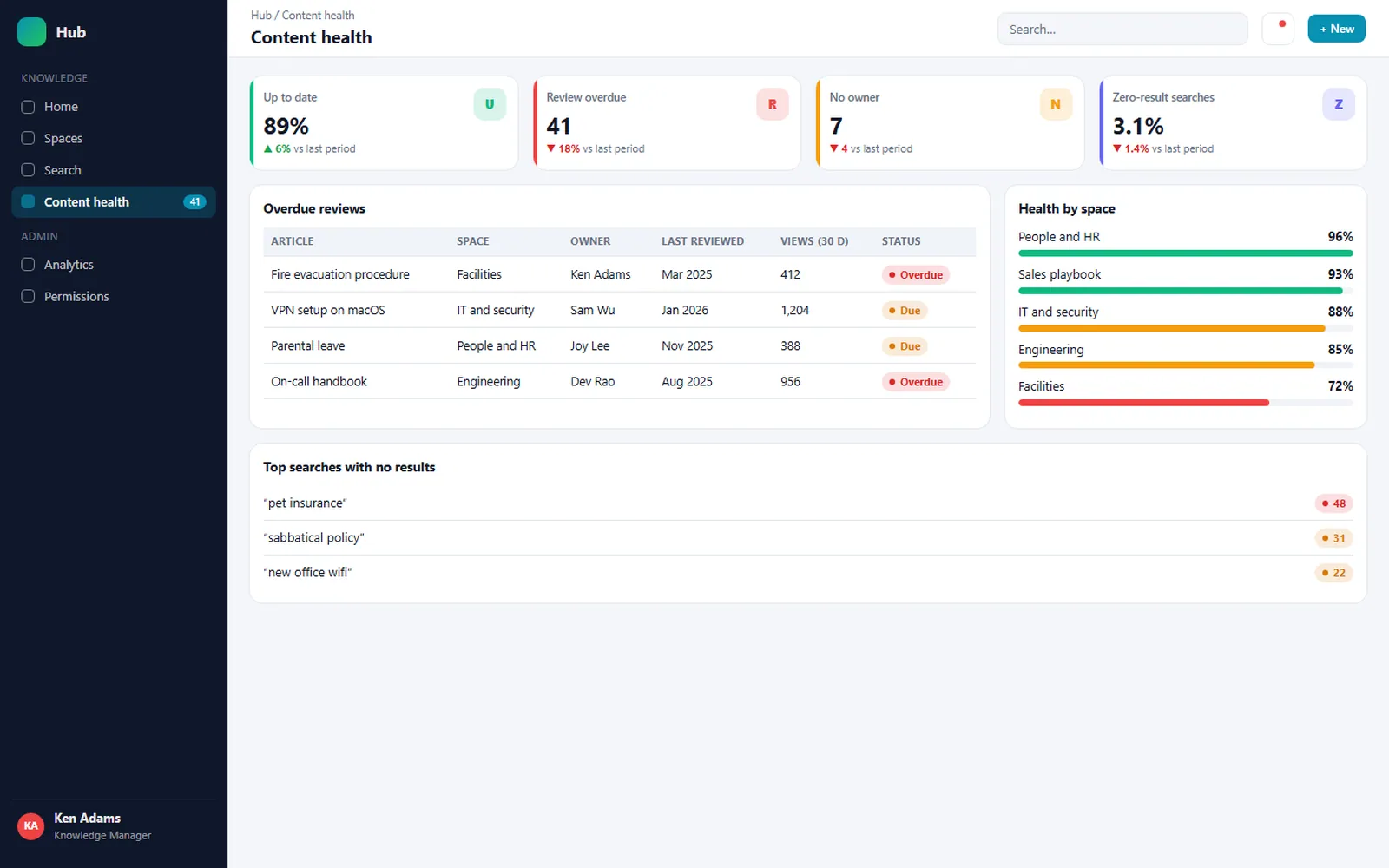The width and height of the screenshot is (1389, 868).
Task: Open Home in the sidebar
Action: (114, 107)
